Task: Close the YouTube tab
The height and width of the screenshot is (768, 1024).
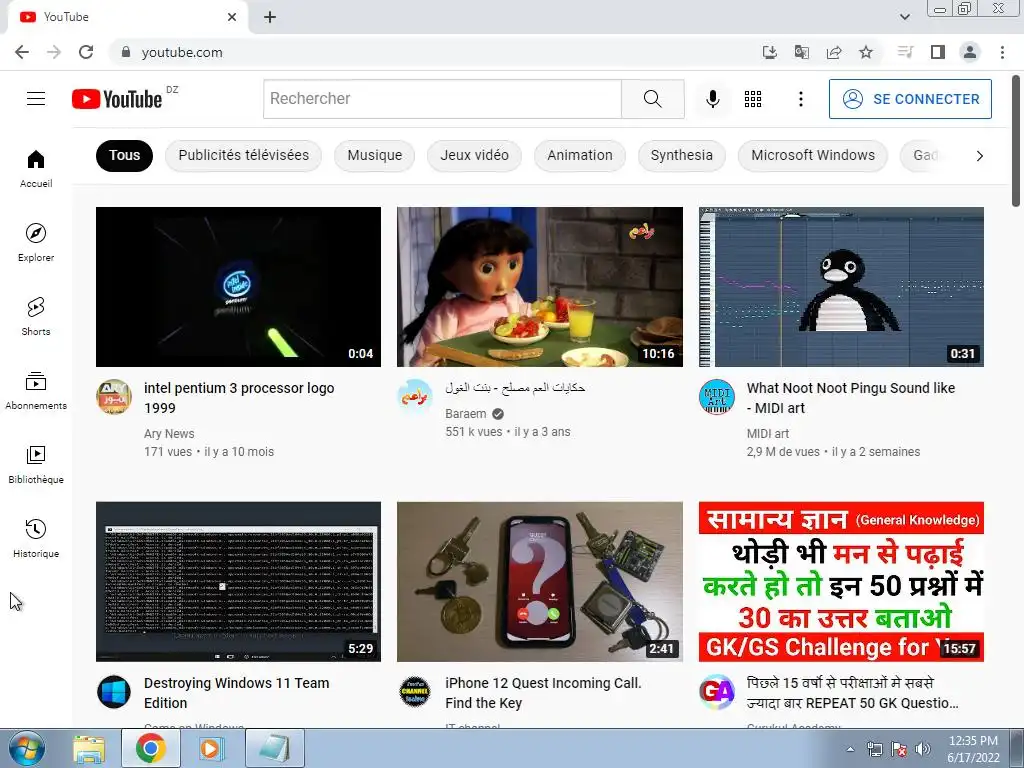Action: [232, 17]
